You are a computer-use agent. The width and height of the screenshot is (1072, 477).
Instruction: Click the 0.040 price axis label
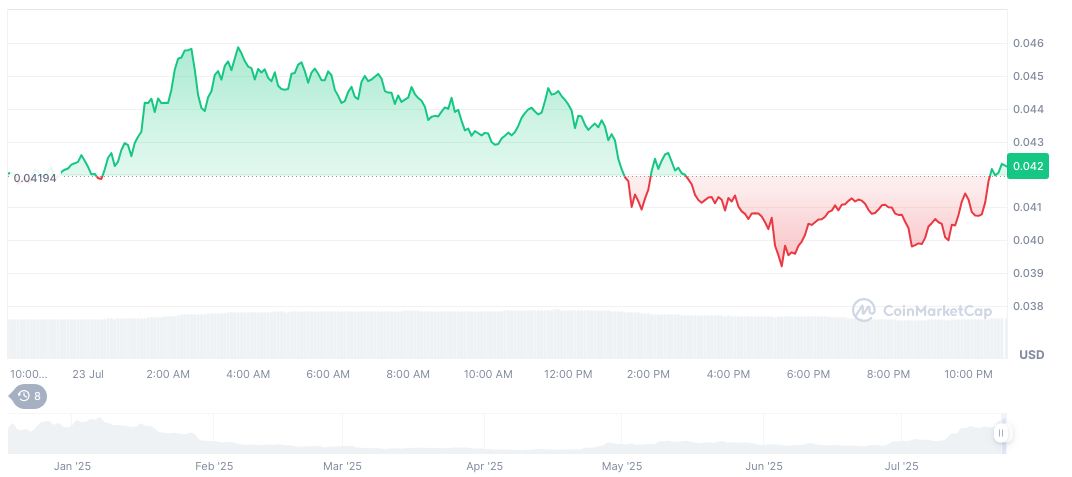(1028, 240)
